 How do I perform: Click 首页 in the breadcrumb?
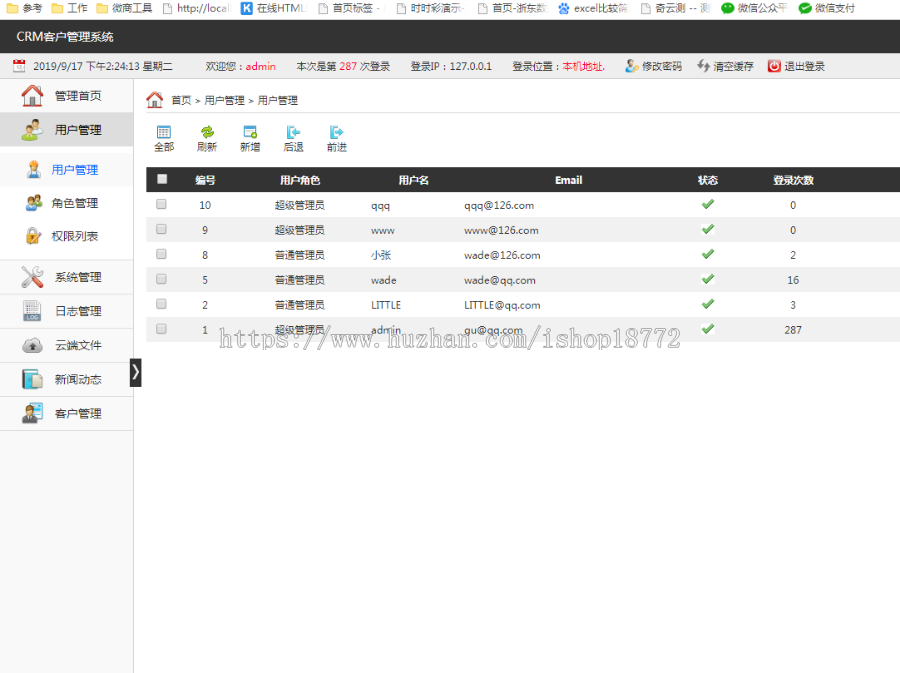pos(181,100)
